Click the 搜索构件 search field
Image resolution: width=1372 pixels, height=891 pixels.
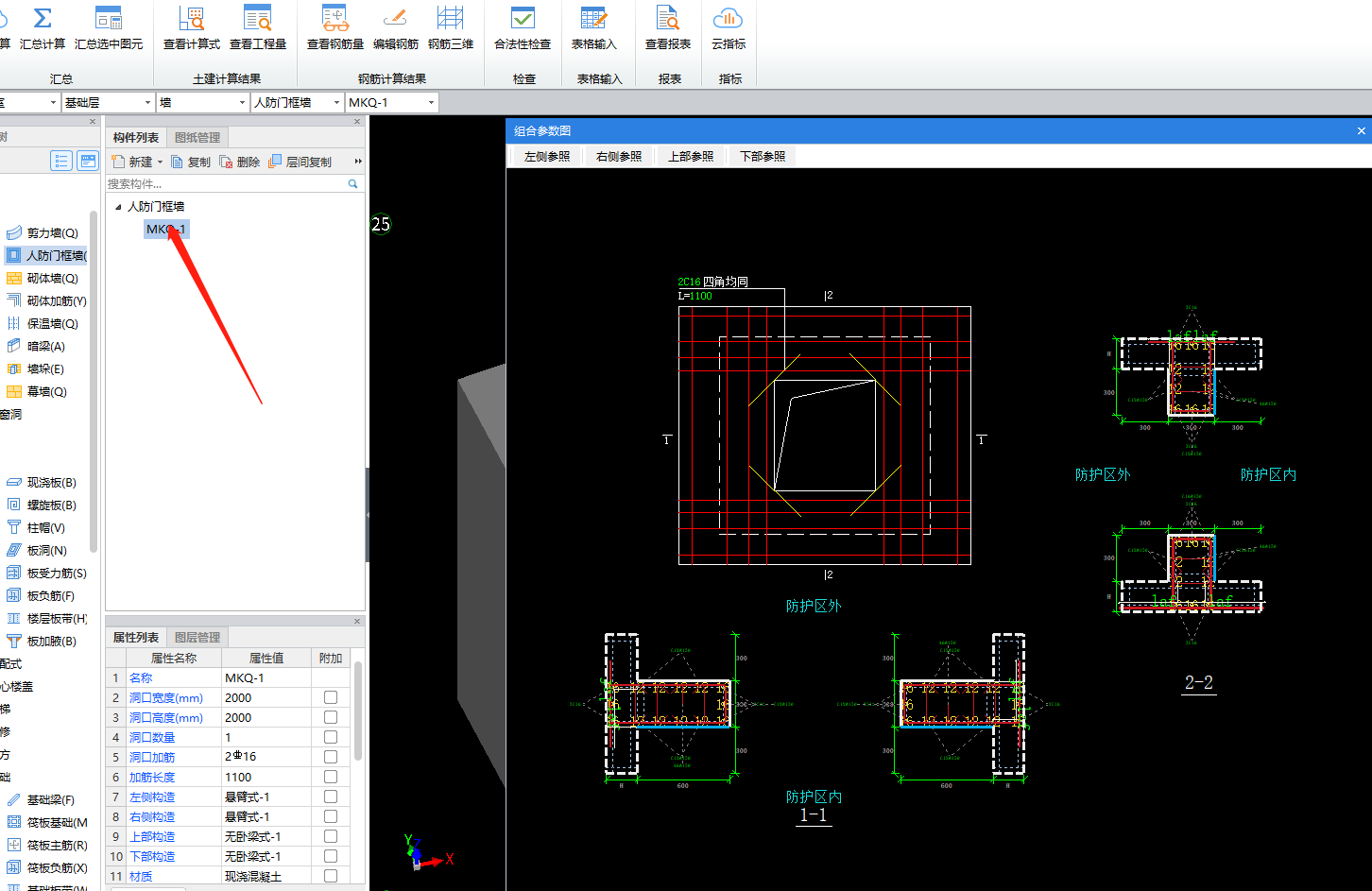coord(233,184)
